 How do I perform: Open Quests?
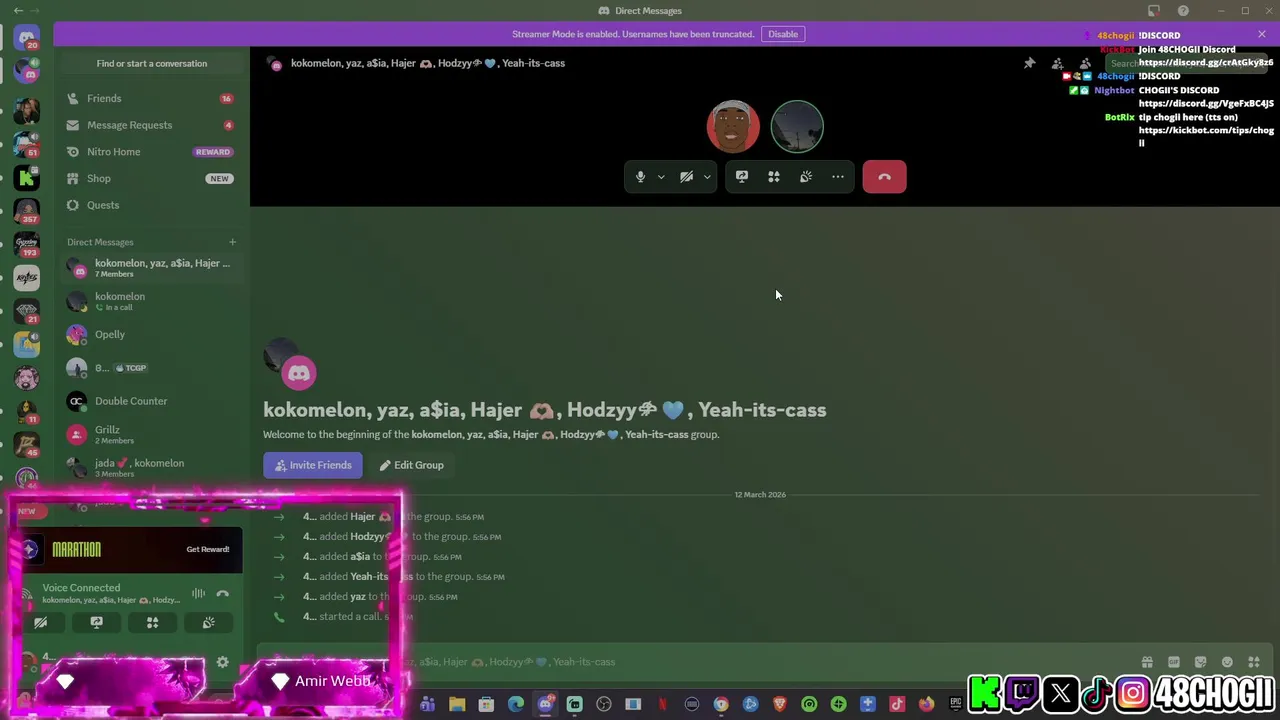tap(150, 205)
